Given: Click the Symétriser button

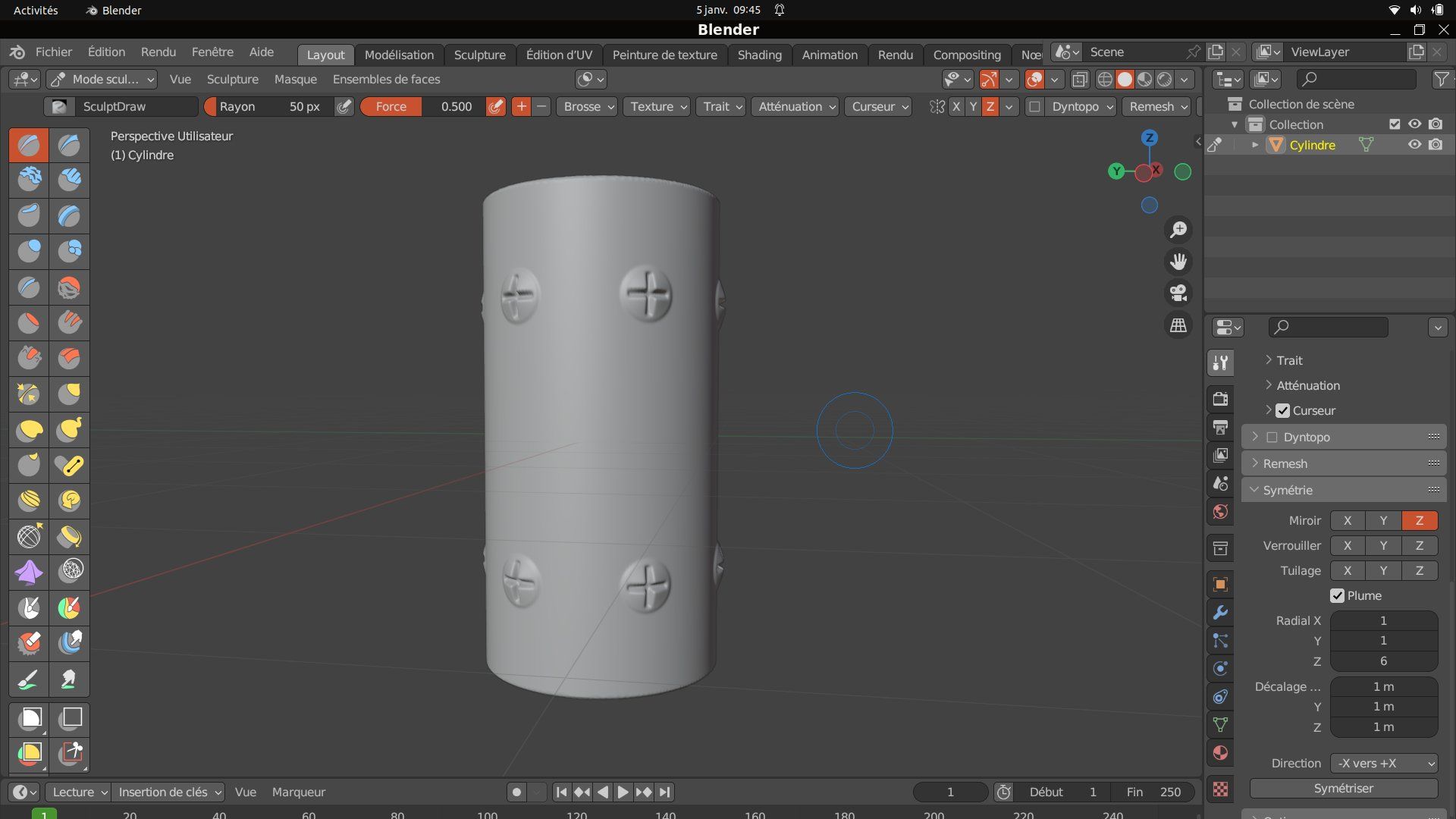Looking at the screenshot, I should 1343,789.
